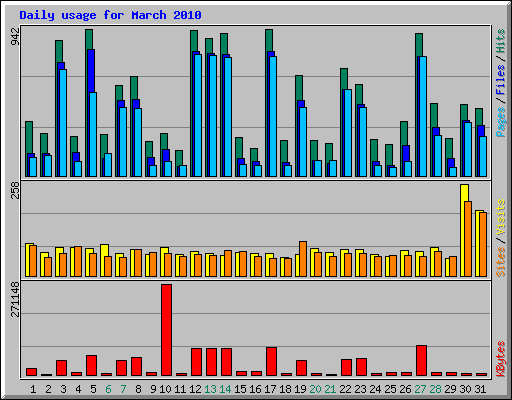Click green weekend day 7 label

click(x=123, y=389)
